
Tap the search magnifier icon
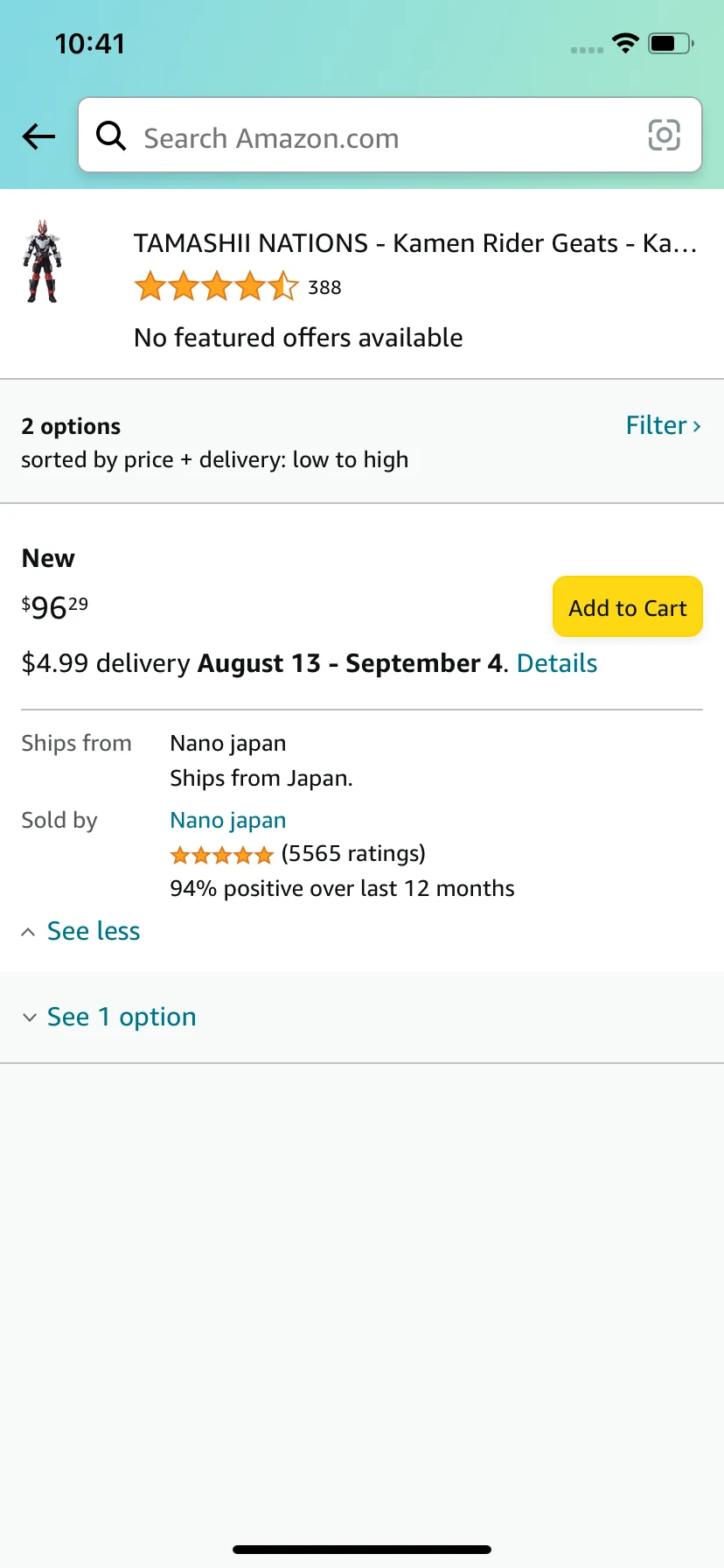pos(111,136)
